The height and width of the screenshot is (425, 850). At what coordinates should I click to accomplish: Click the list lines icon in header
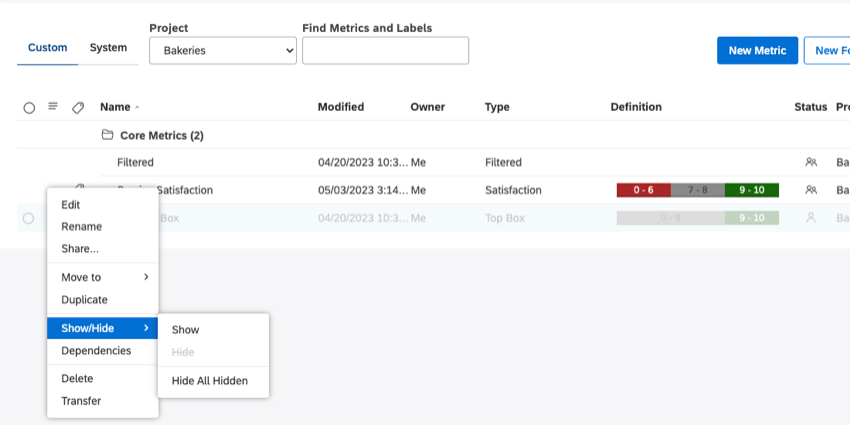pyautogui.click(x=53, y=106)
